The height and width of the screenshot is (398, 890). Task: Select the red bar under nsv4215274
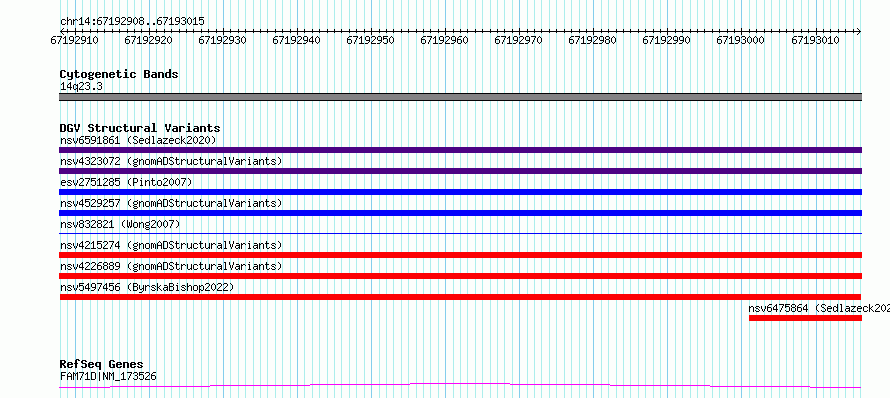(x=460, y=255)
